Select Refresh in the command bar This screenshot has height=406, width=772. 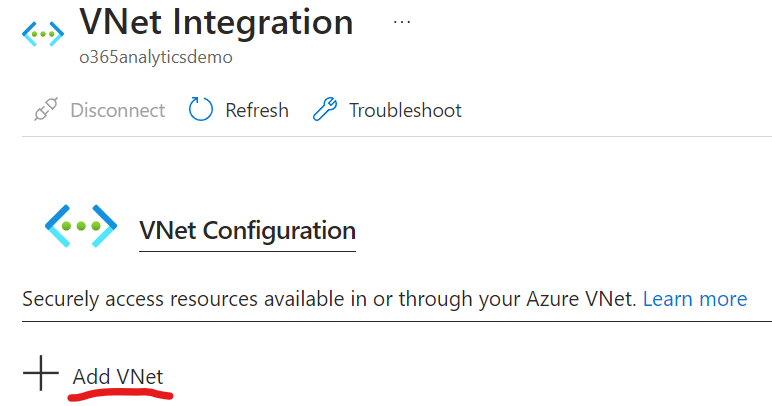(256, 110)
